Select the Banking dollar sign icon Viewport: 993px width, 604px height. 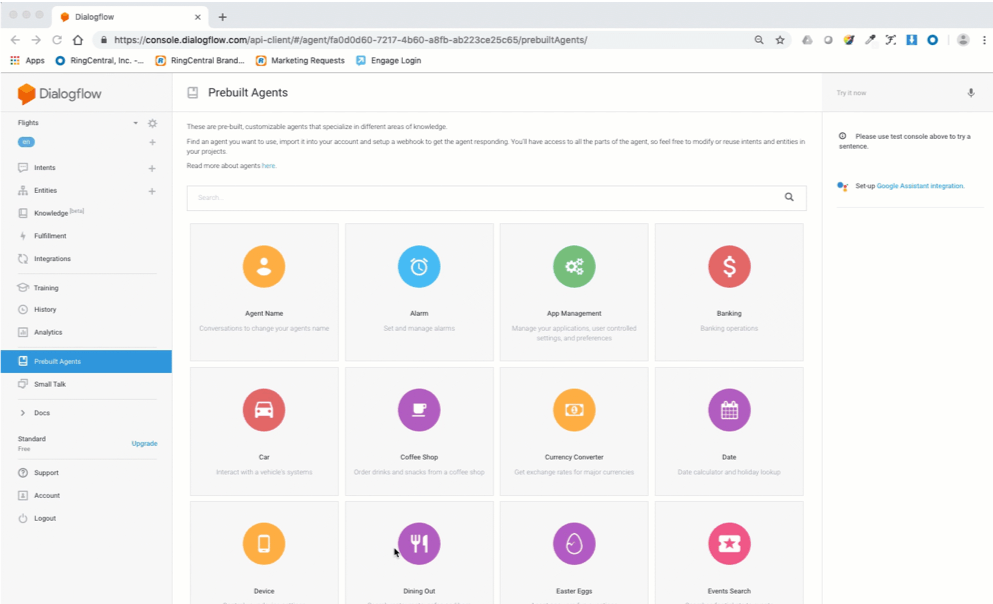tap(729, 267)
